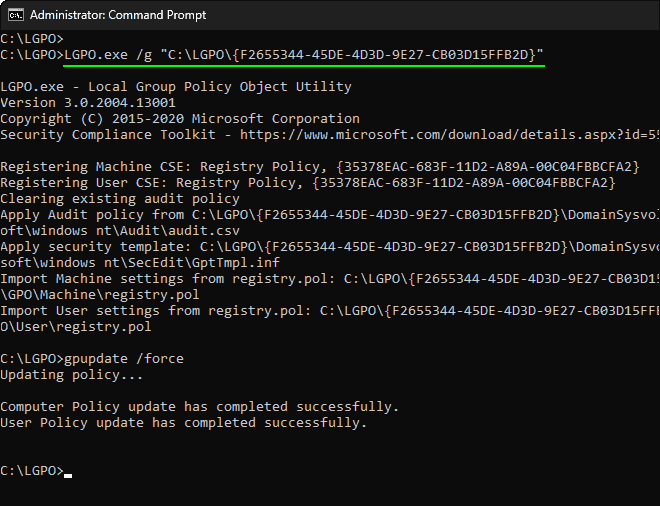Click the "Local Group Policy Object Utility" line
This screenshot has width=660, height=506.
coord(175,87)
